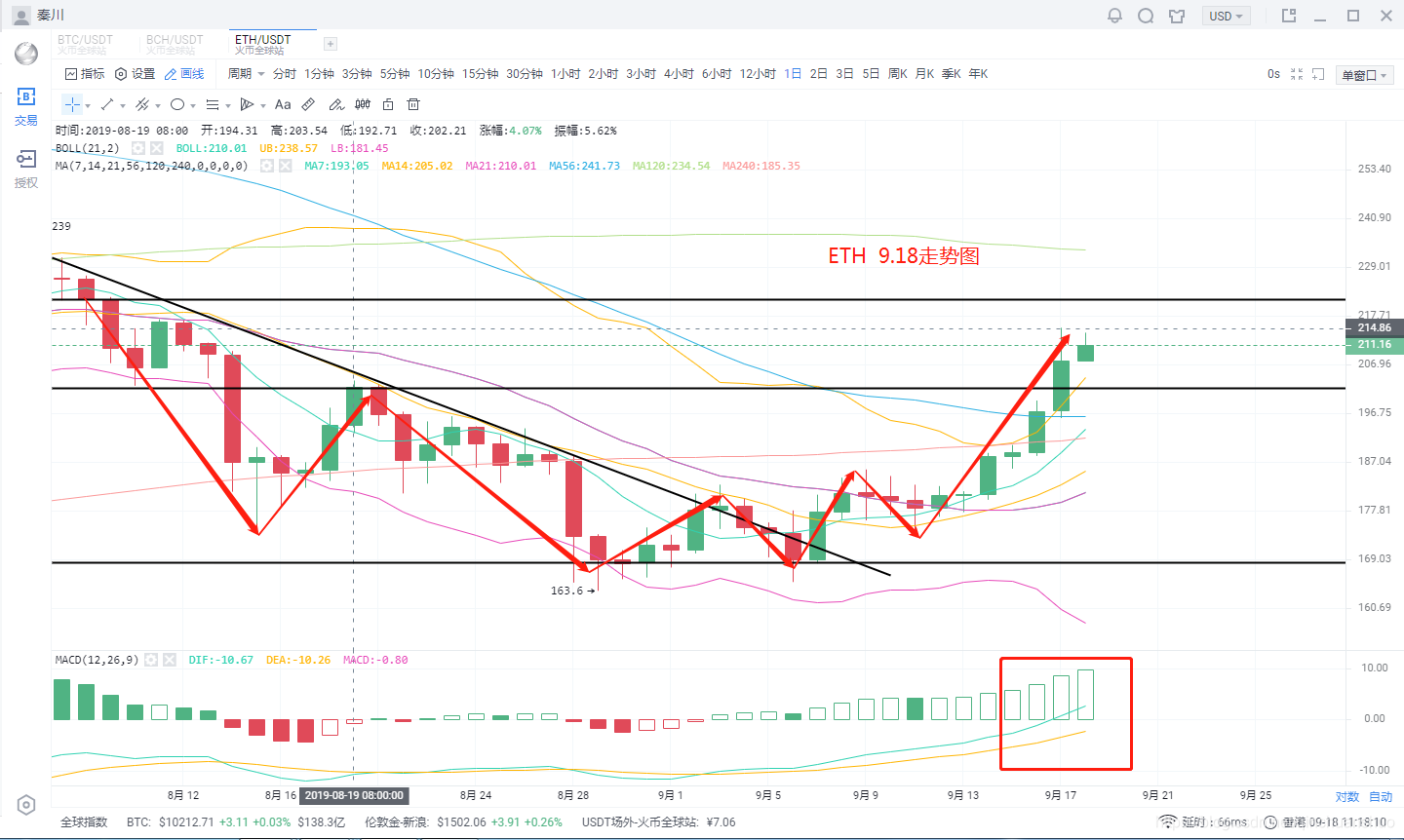This screenshot has width=1404, height=840.
Task: Open the 授权 authorization sidebar section
Action: point(26,169)
